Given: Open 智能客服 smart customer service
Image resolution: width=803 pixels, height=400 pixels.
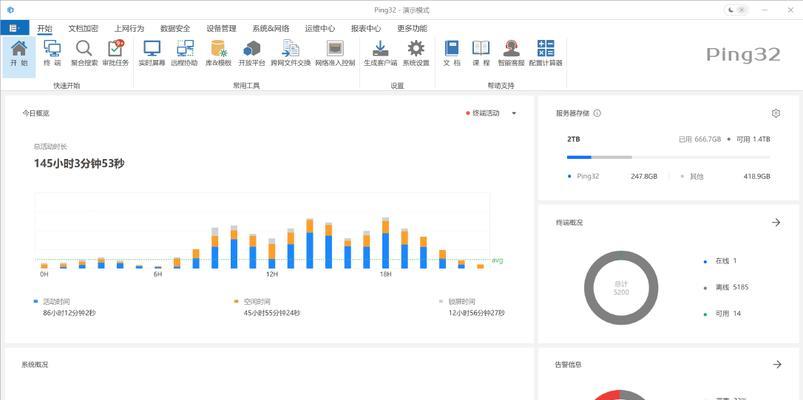Looking at the screenshot, I should pos(512,53).
